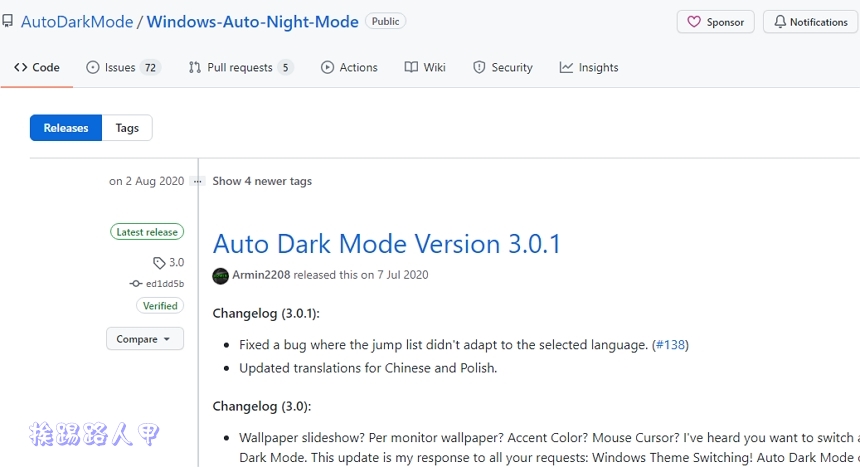
Task: Click the Verified badge
Action: pos(160,306)
